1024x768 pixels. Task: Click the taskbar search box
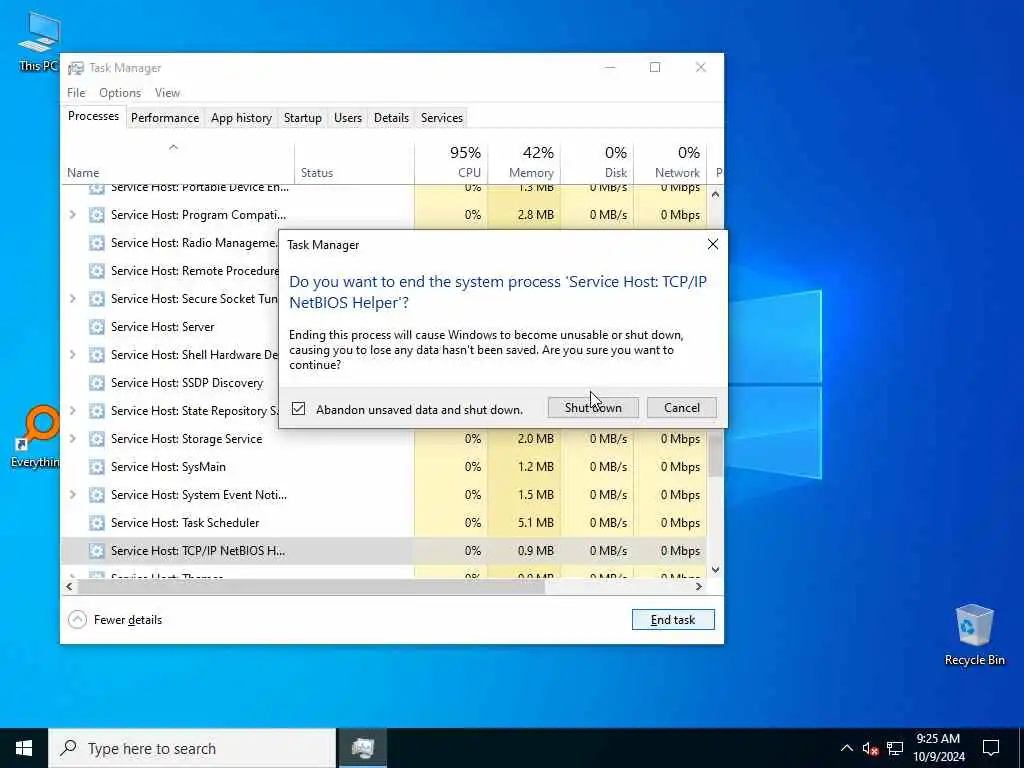point(192,748)
